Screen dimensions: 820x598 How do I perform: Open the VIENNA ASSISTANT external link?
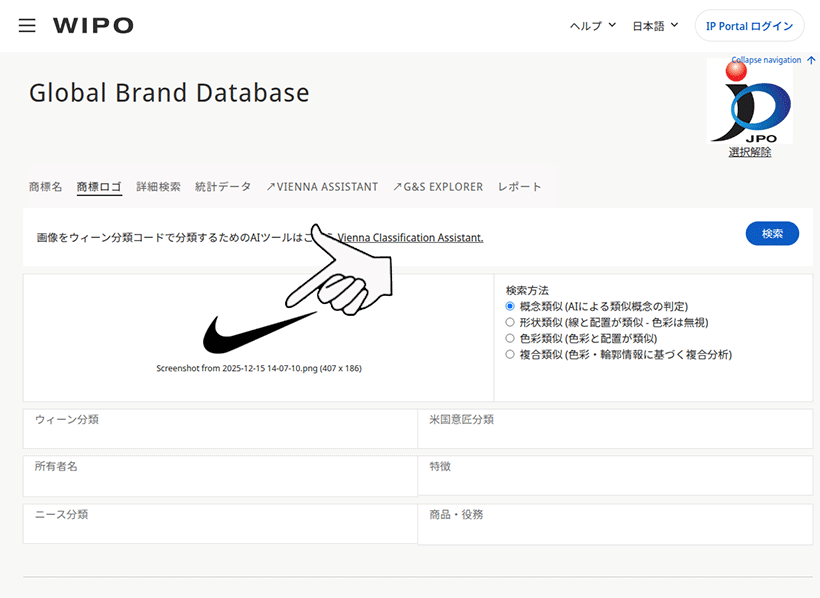[x=322, y=187]
